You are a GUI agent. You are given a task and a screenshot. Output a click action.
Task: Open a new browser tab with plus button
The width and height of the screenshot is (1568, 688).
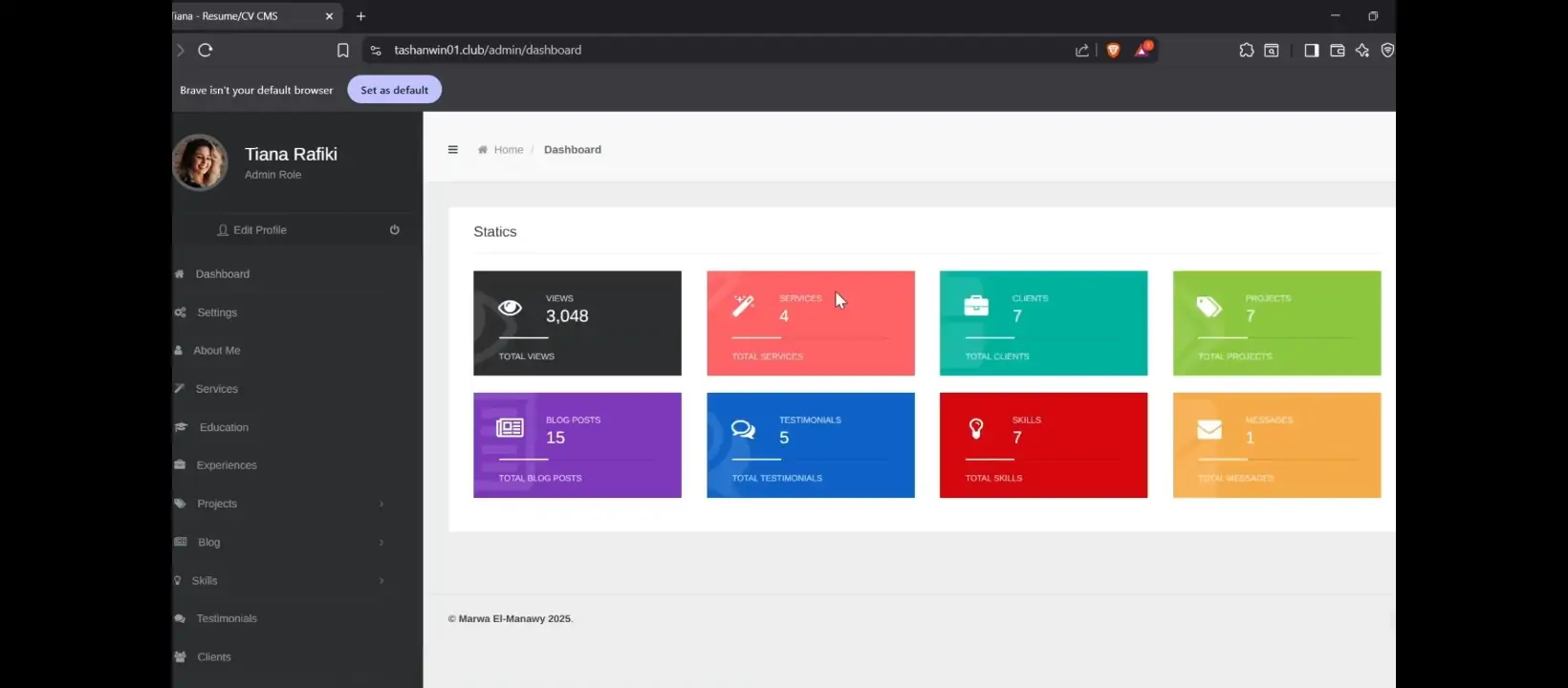360,16
